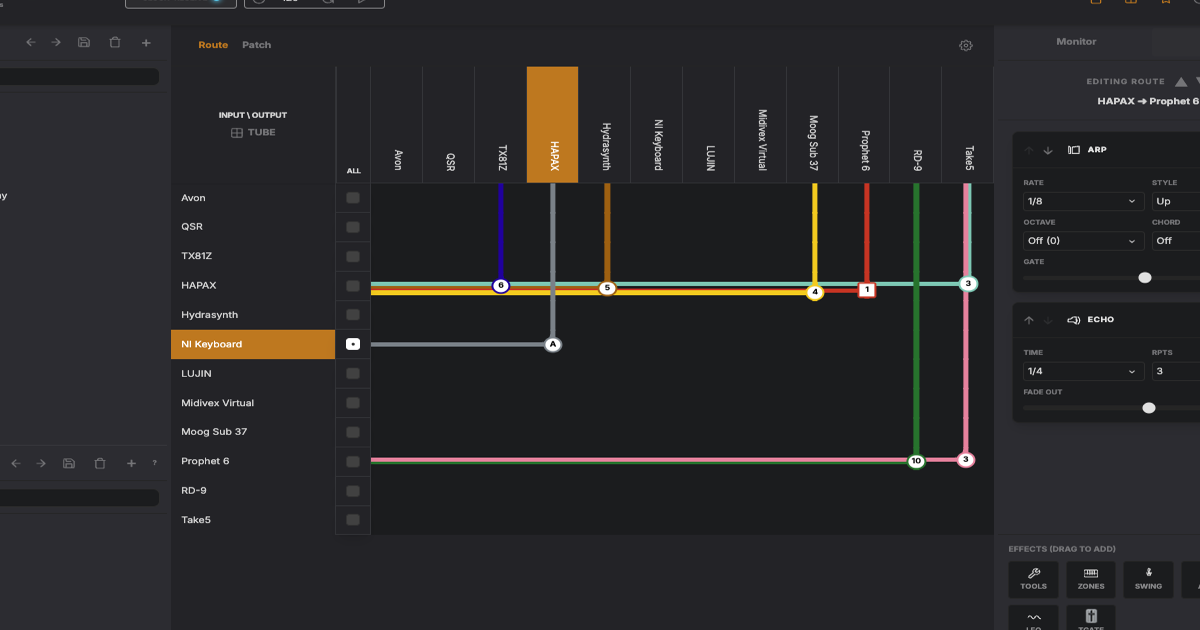This screenshot has width=1200, height=630.
Task: Select Moog Sub 37 output column header
Action: [813, 125]
